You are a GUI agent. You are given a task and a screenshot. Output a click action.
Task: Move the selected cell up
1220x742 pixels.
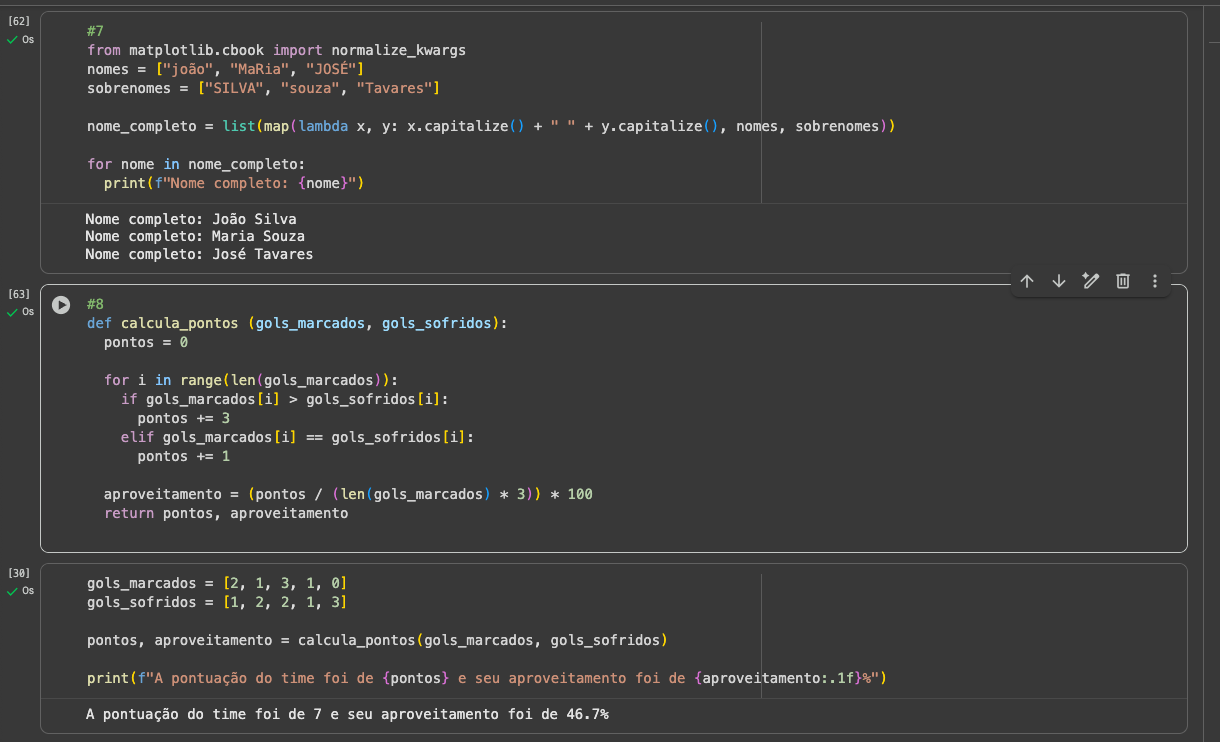[1027, 282]
